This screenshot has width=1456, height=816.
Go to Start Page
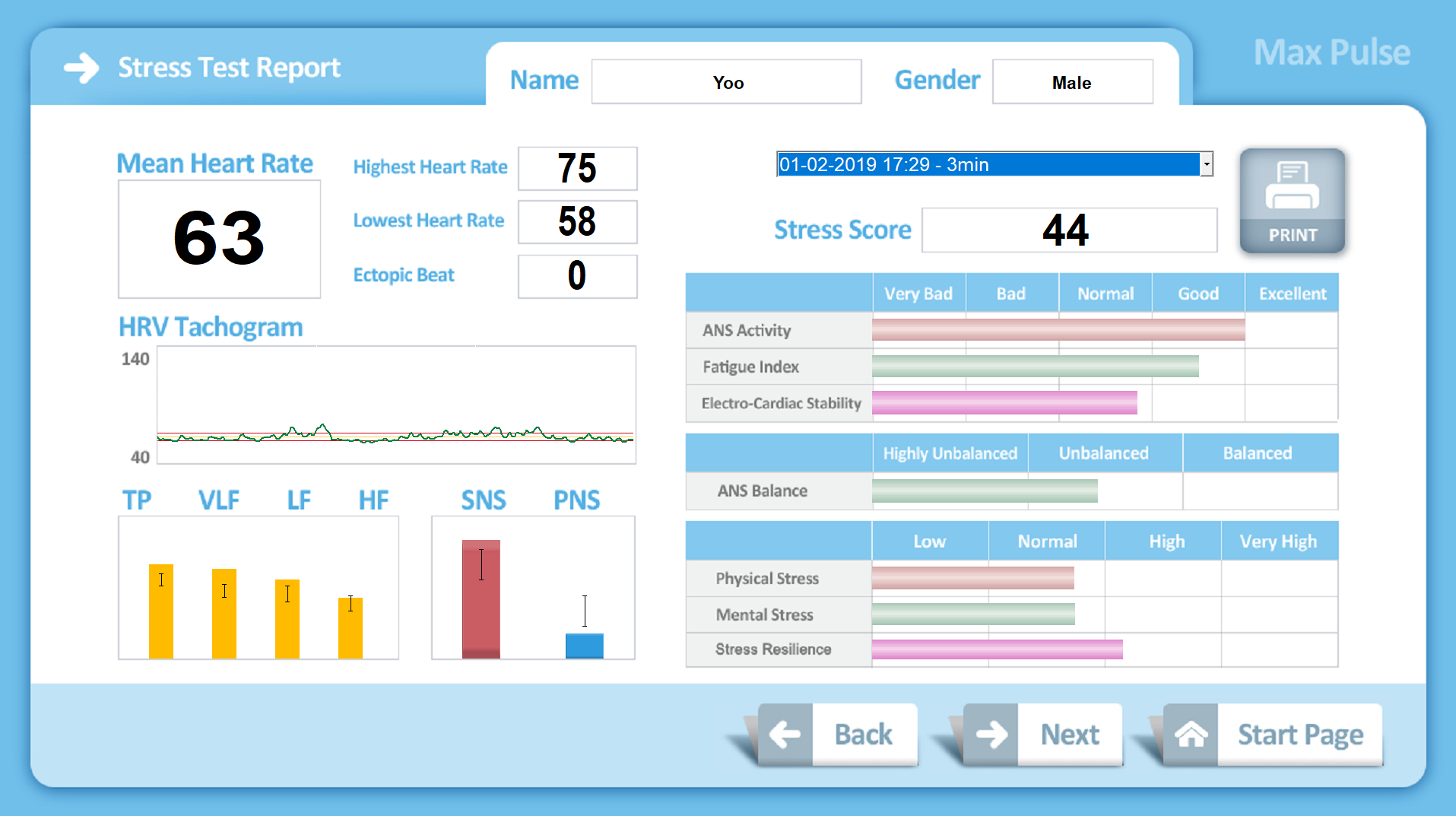pos(1299,735)
